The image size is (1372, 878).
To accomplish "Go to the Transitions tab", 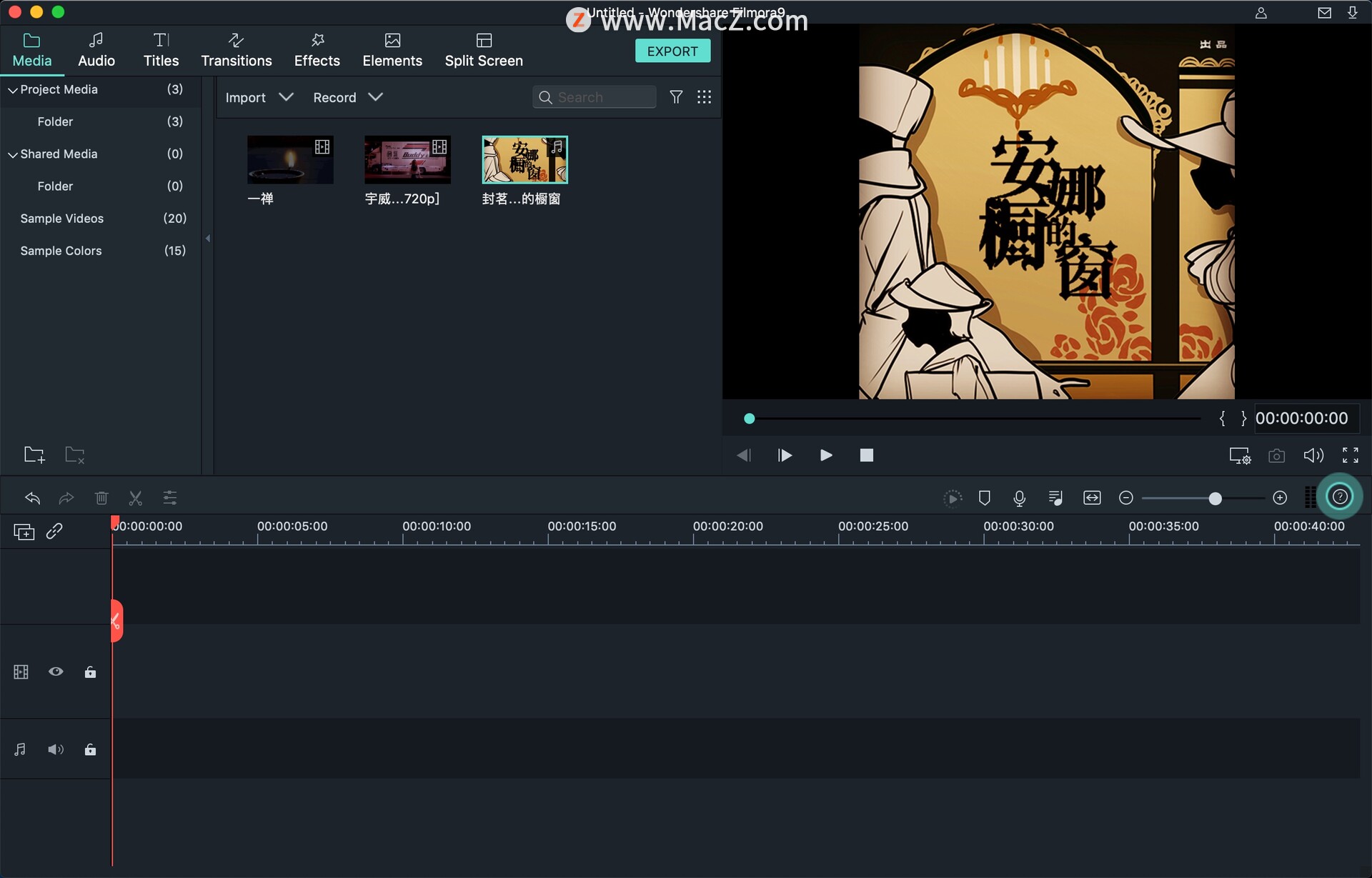I will tap(237, 50).
